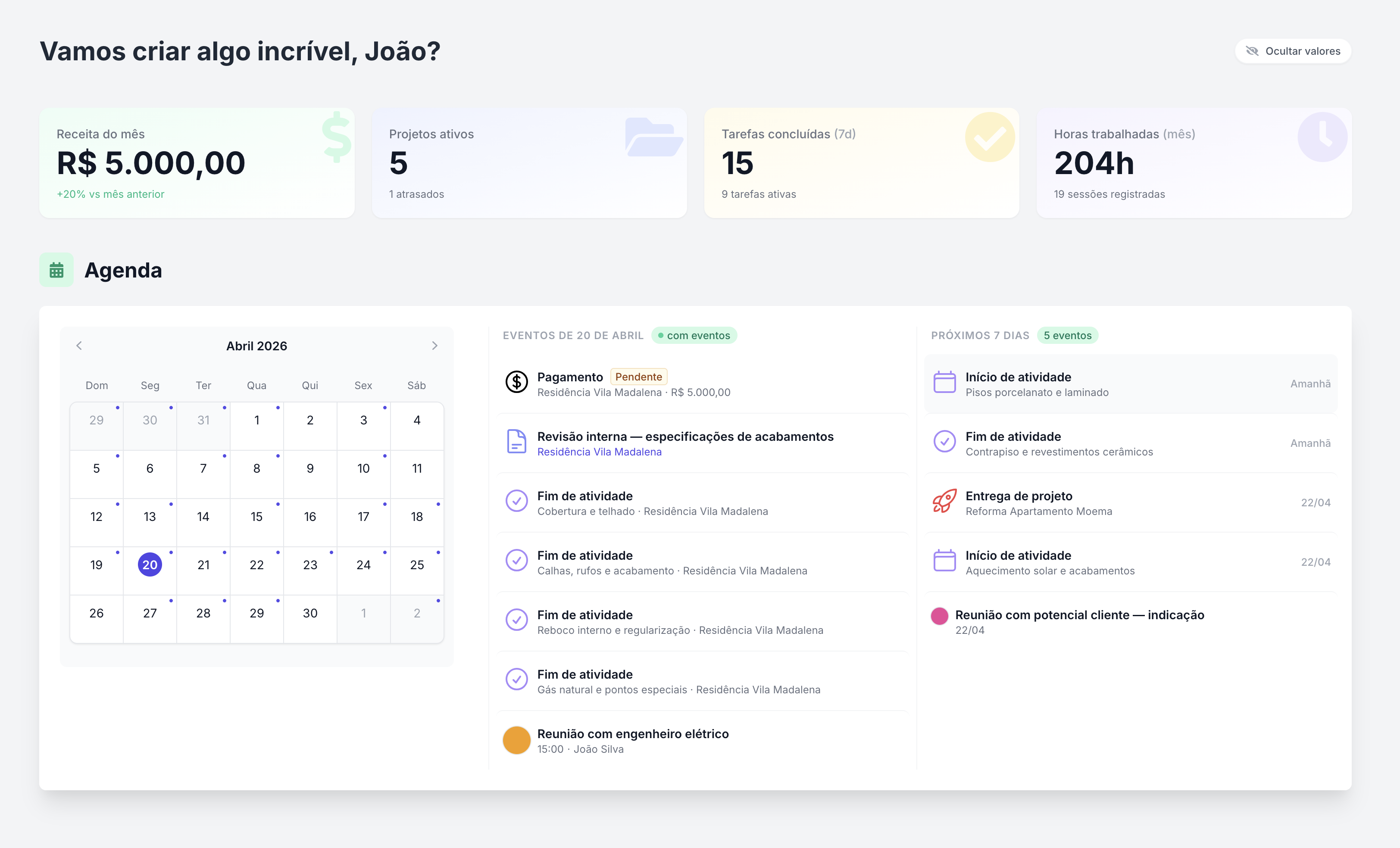Select today, April 20, in calendar

tap(150, 564)
